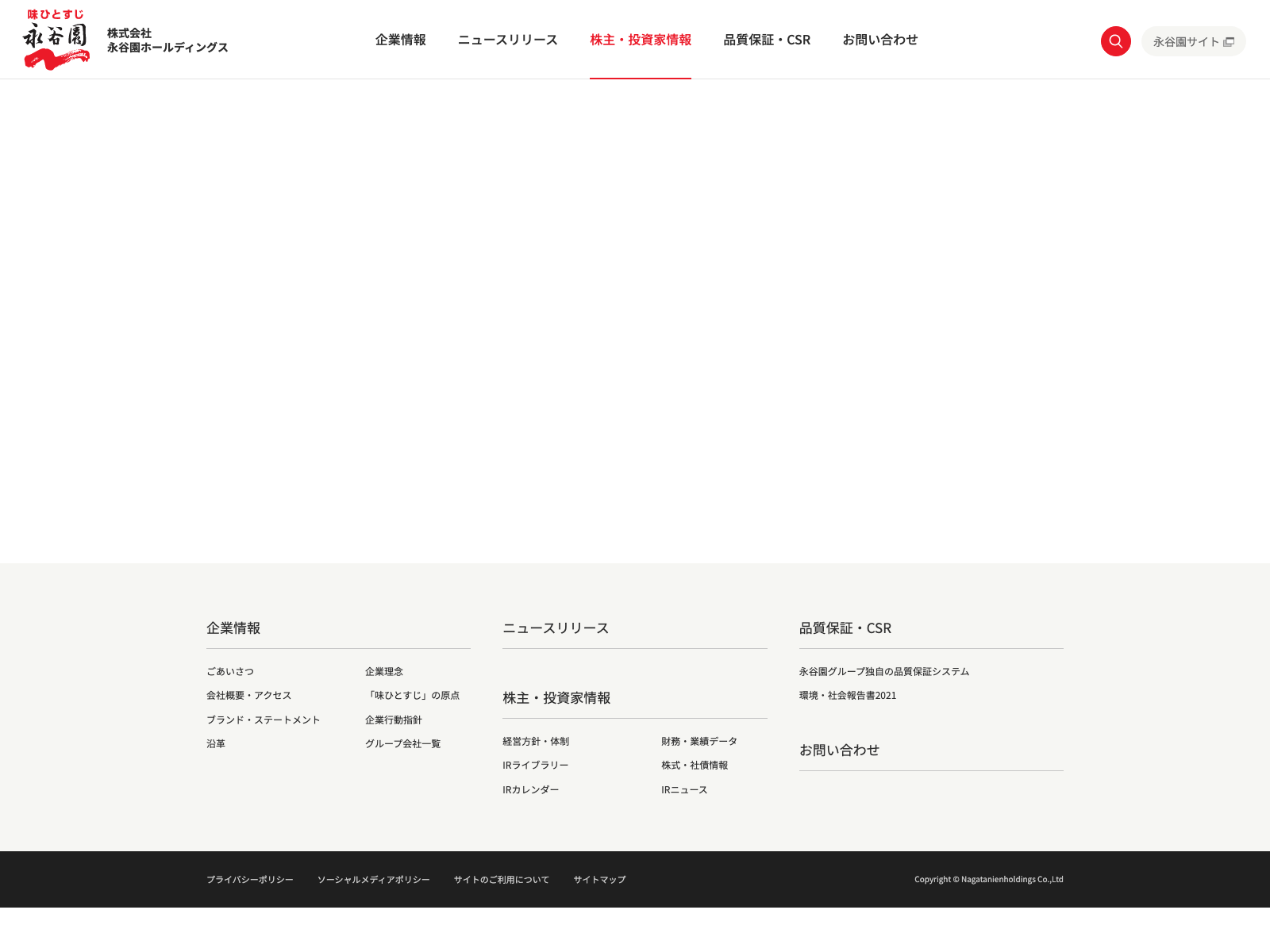Image resolution: width=1270 pixels, height=952 pixels.
Task: Select 株主・投資家情報 in the top navigation
Action: (x=640, y=40)
